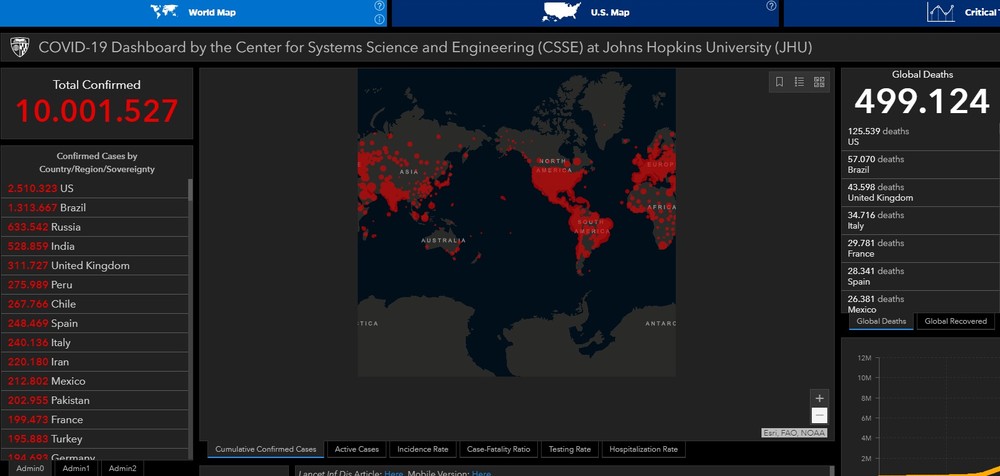Zoom in on the map
The width and height of the screenshot is (1000, 476).
tap(819, 398)
